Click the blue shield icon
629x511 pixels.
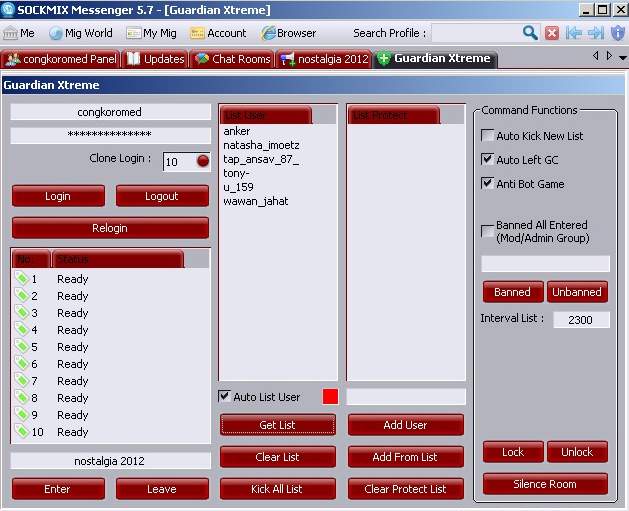click(x=618, y=33)
